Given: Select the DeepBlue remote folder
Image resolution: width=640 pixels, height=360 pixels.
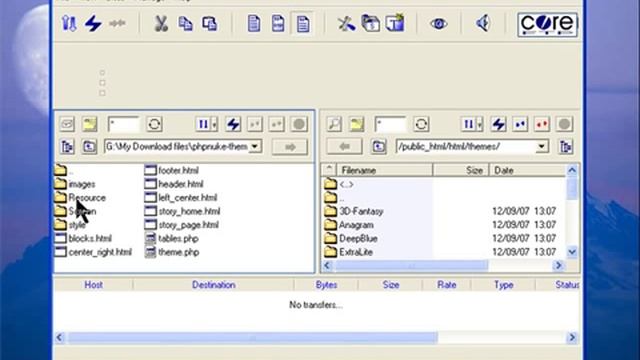Looking at the screenshot, I should [351, 238].
